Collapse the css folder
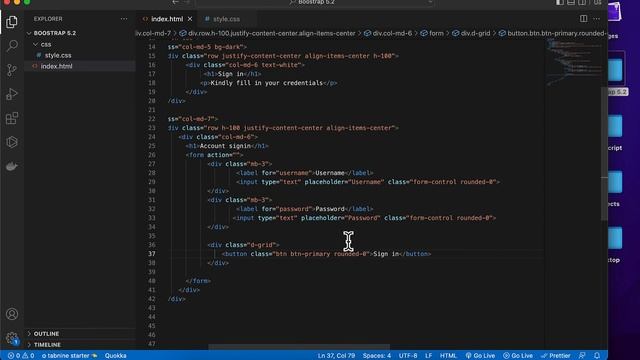This screenshot has width=640, height=360. [46, 44]
